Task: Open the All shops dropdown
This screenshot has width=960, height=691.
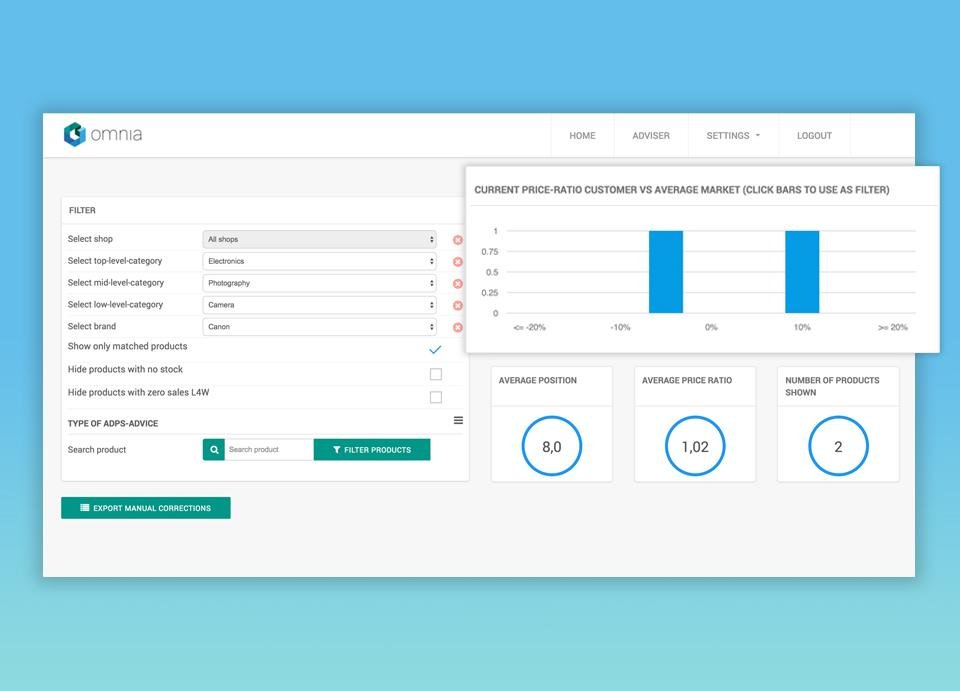Action: point(319,240)
